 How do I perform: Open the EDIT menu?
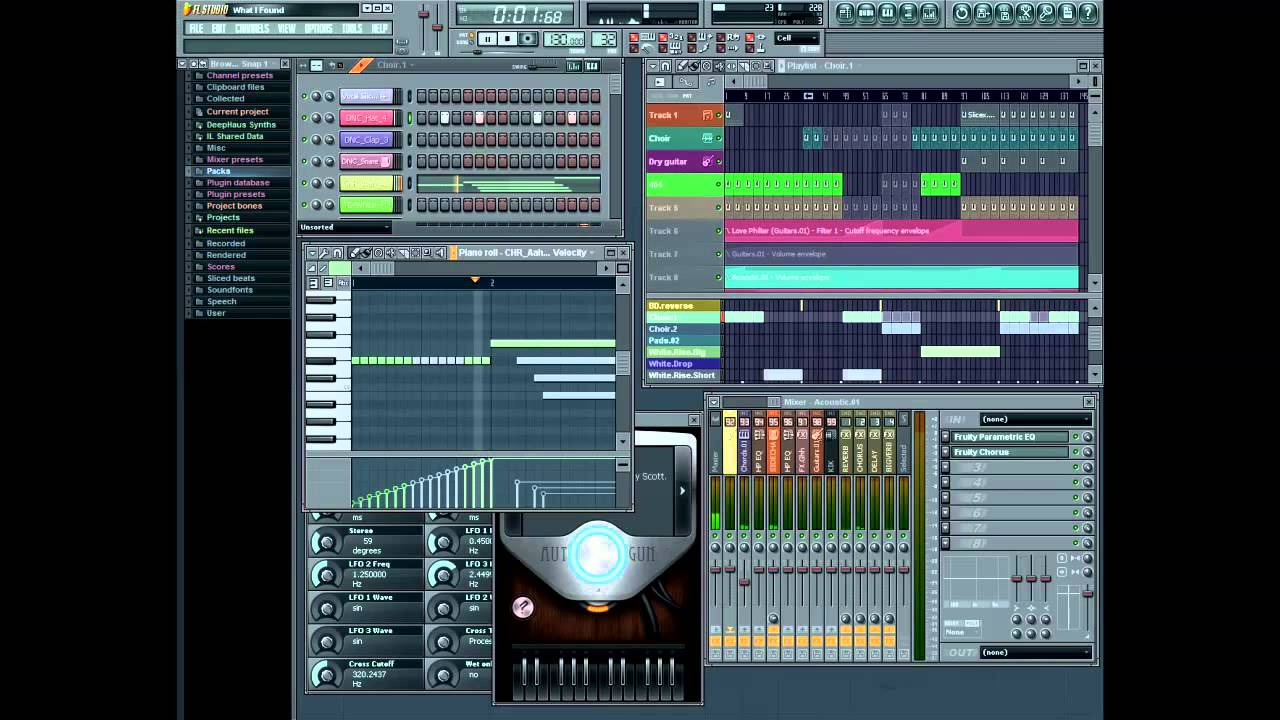click(218, 28)
